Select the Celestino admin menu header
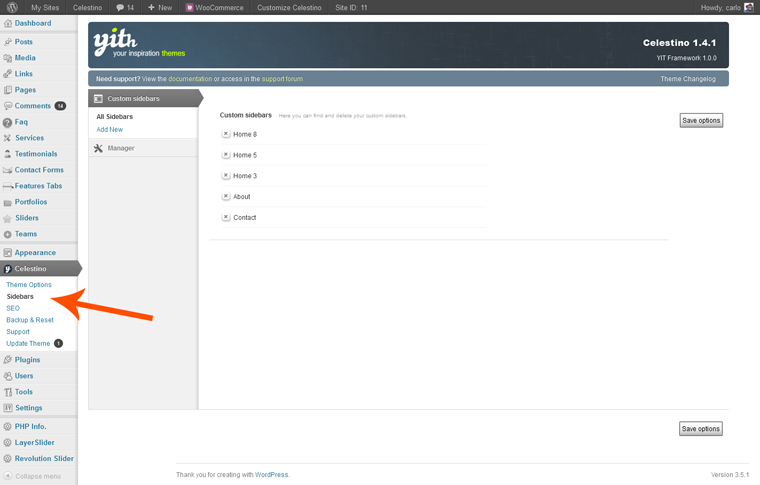Image resolution: width=760 pixels, height=485 pixels. click(x=41, y=269)
